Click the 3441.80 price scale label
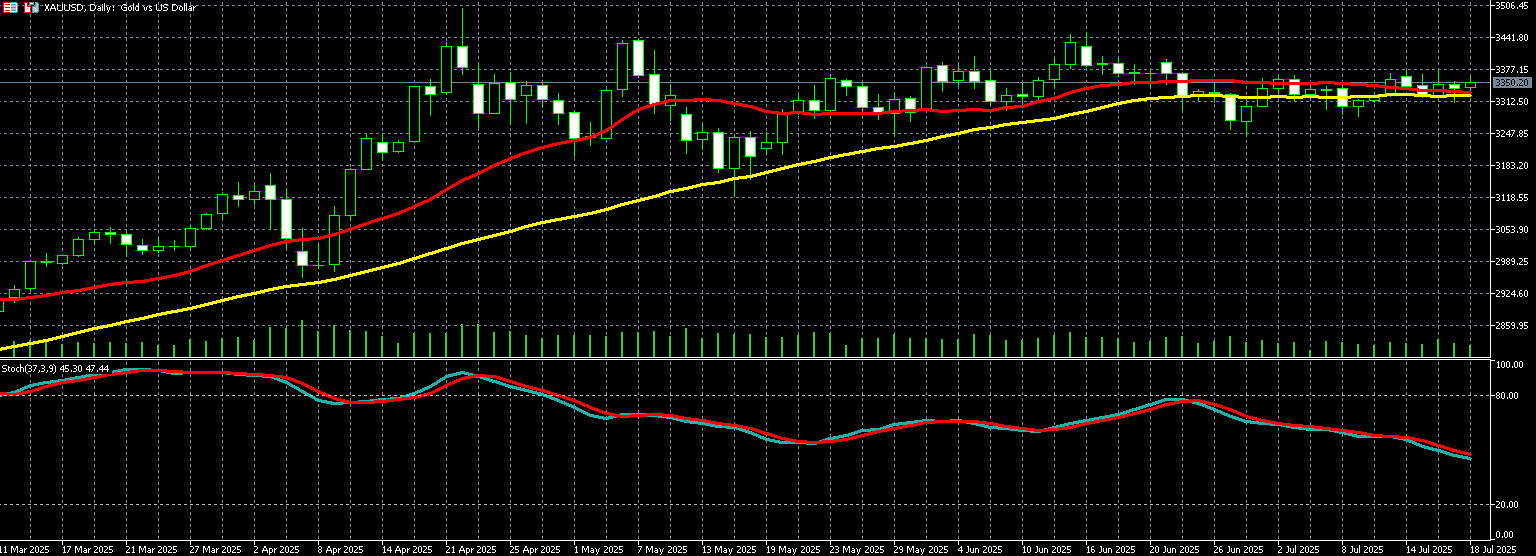The height and width of the screenshot is (556, 1536). coord(1511,38)
